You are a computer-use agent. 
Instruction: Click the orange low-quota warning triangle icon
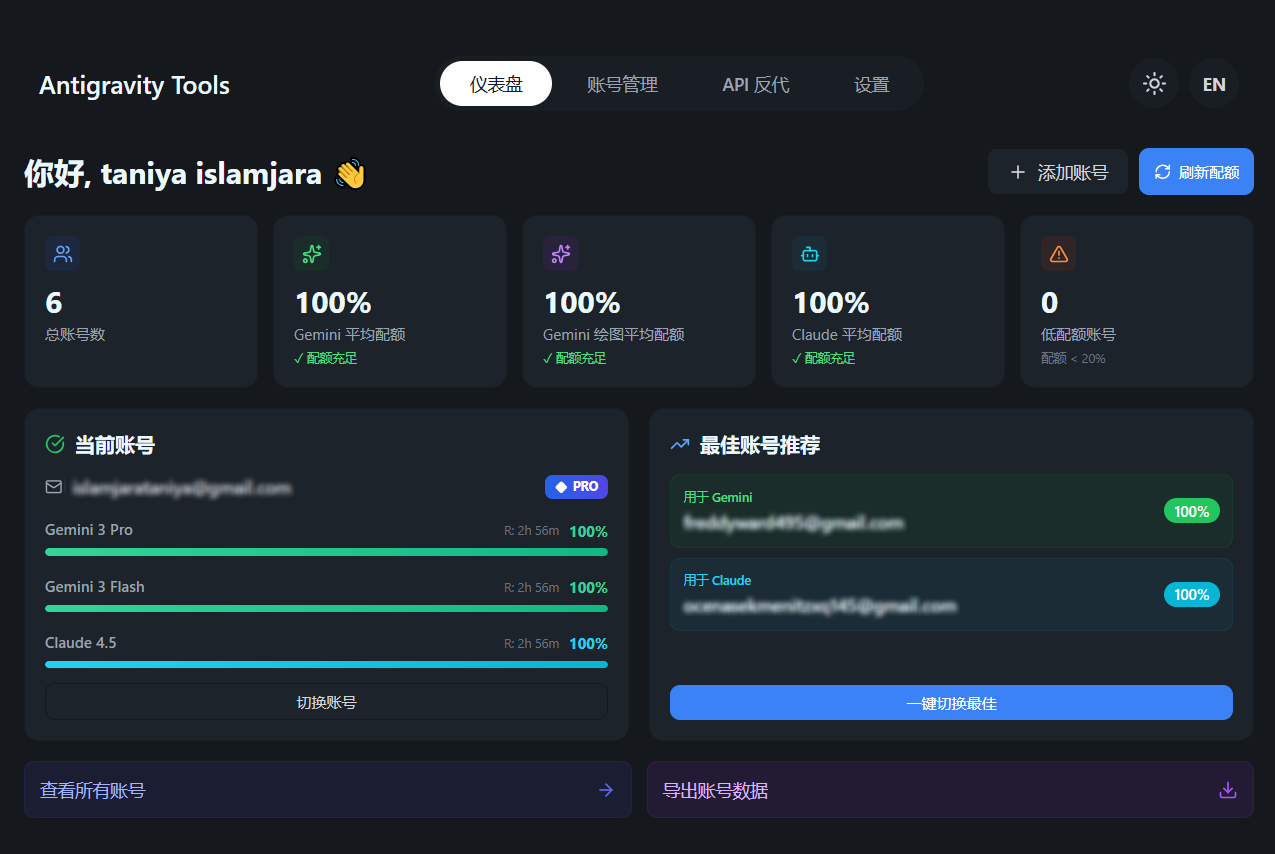tap(1058, 254)
